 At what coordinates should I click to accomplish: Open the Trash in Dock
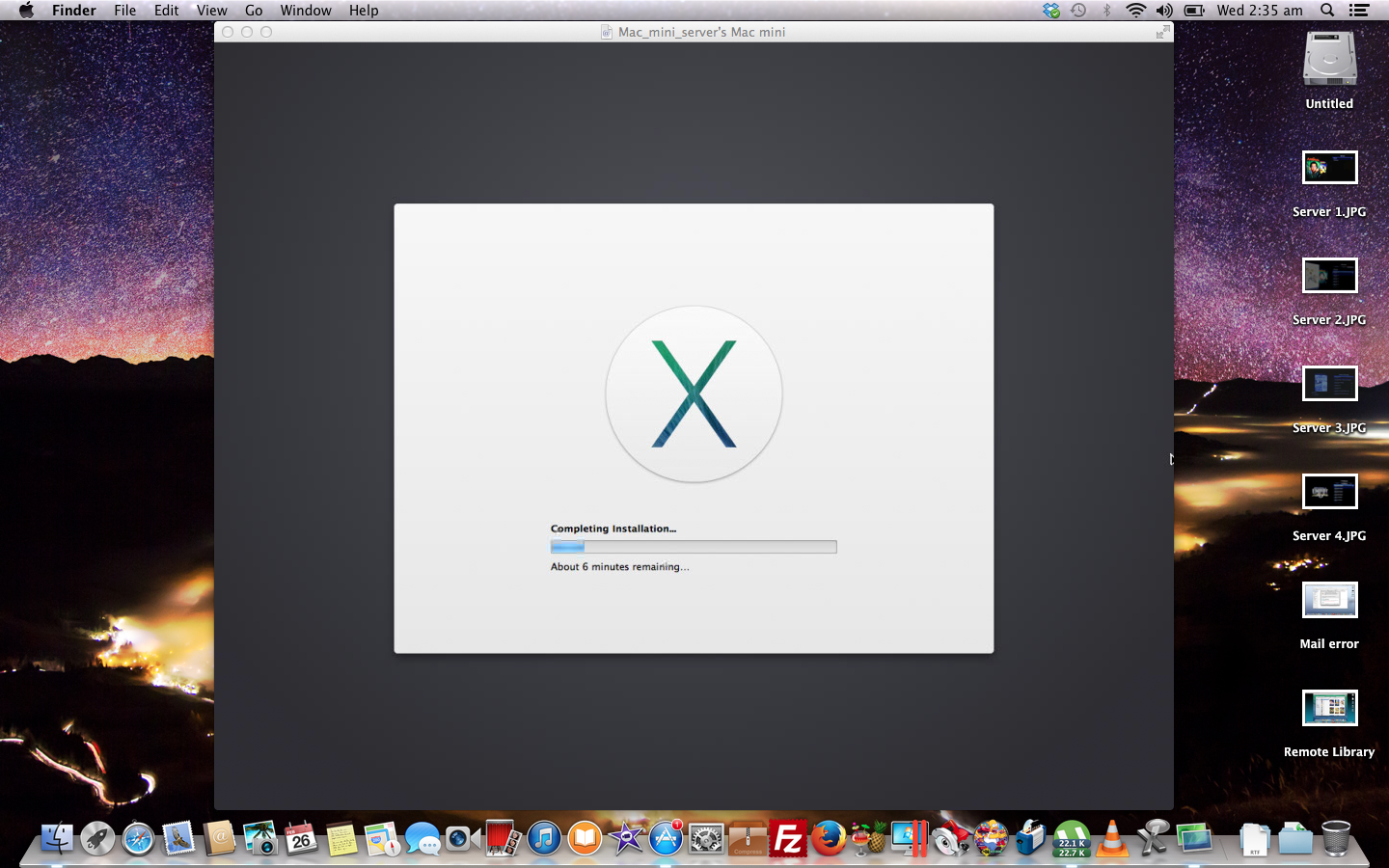point(1336,838)
